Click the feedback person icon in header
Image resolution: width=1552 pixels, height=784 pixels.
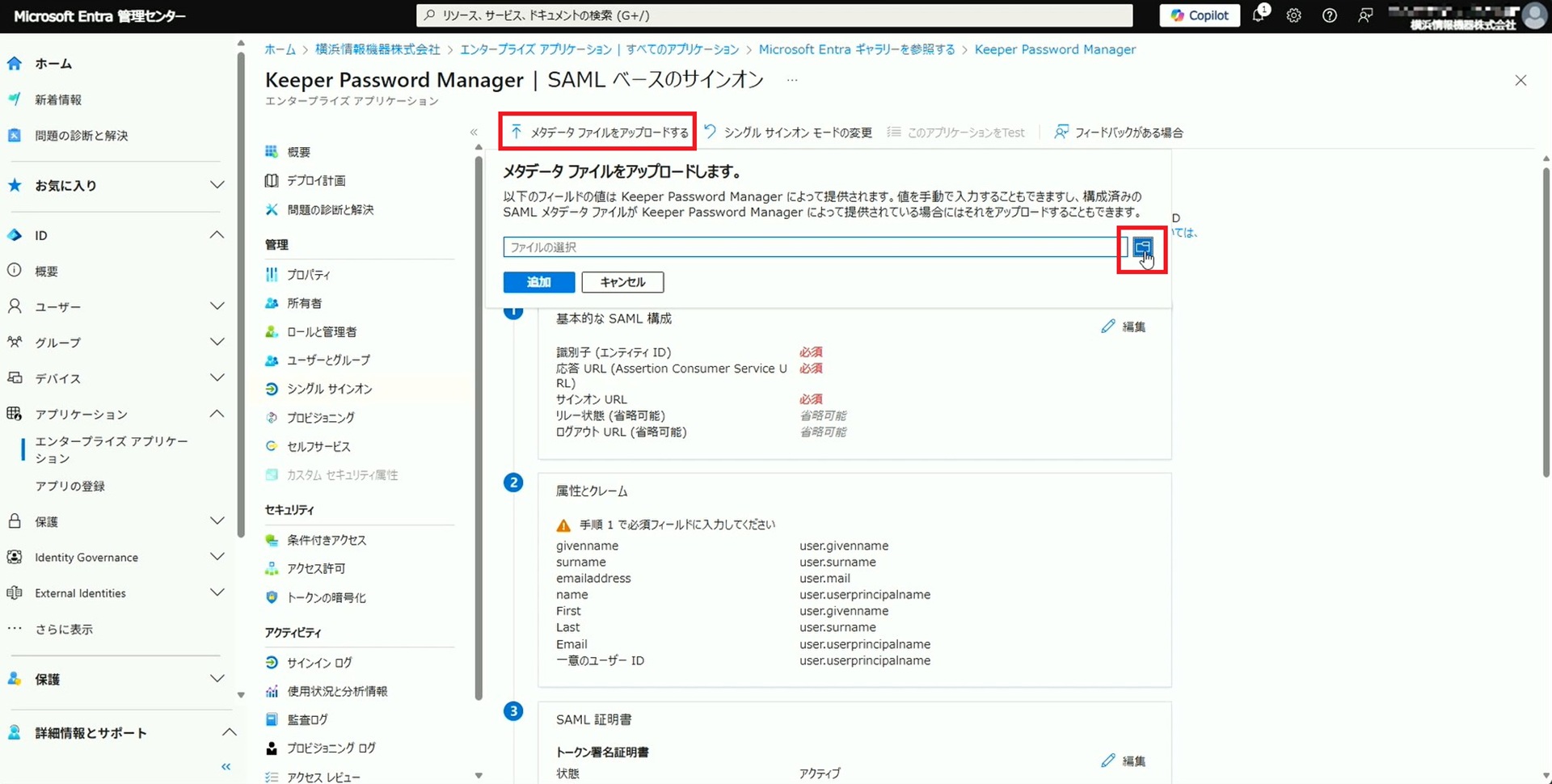[1365, 15]
